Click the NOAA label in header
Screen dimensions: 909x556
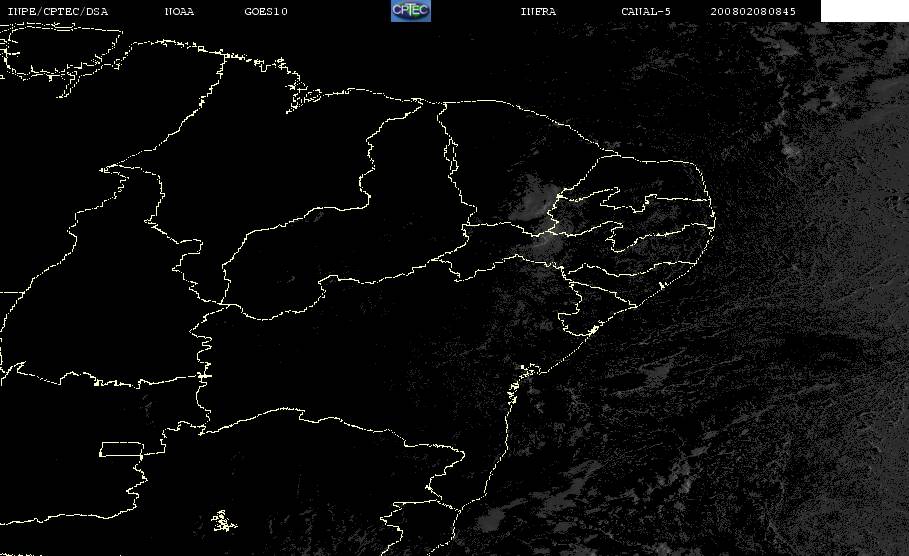click(179, 11)
